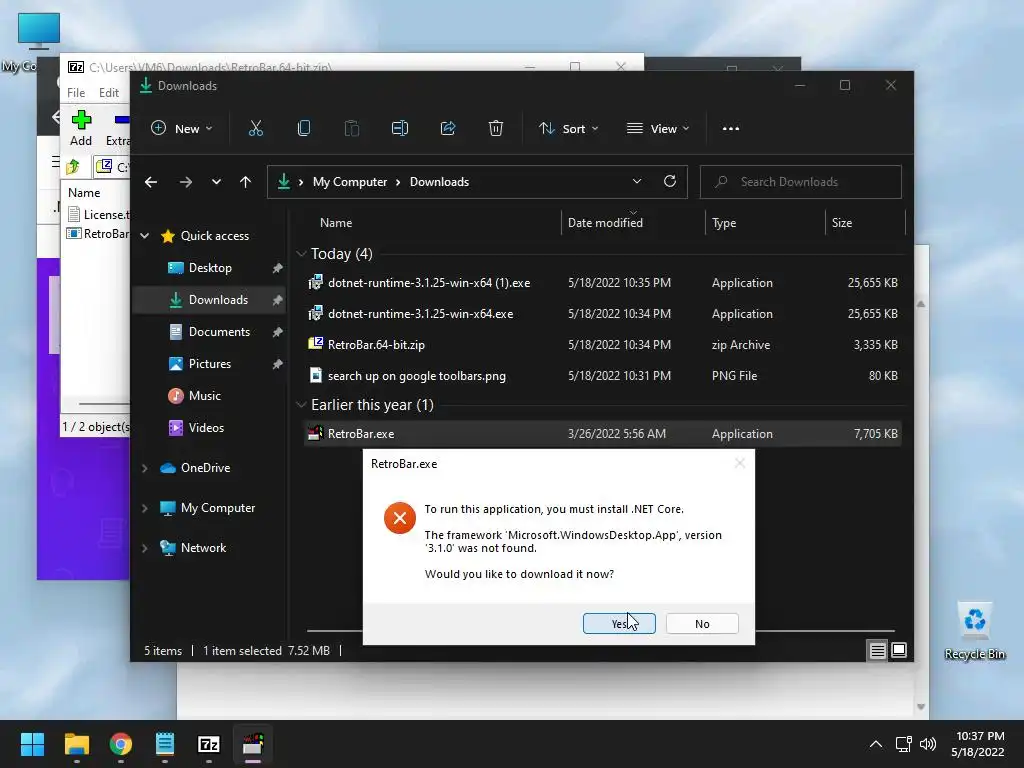The height and width of the screenshot is (768, 1024).
Task: Expand OneDrive in navigation pane
Action: click(145, 468)
